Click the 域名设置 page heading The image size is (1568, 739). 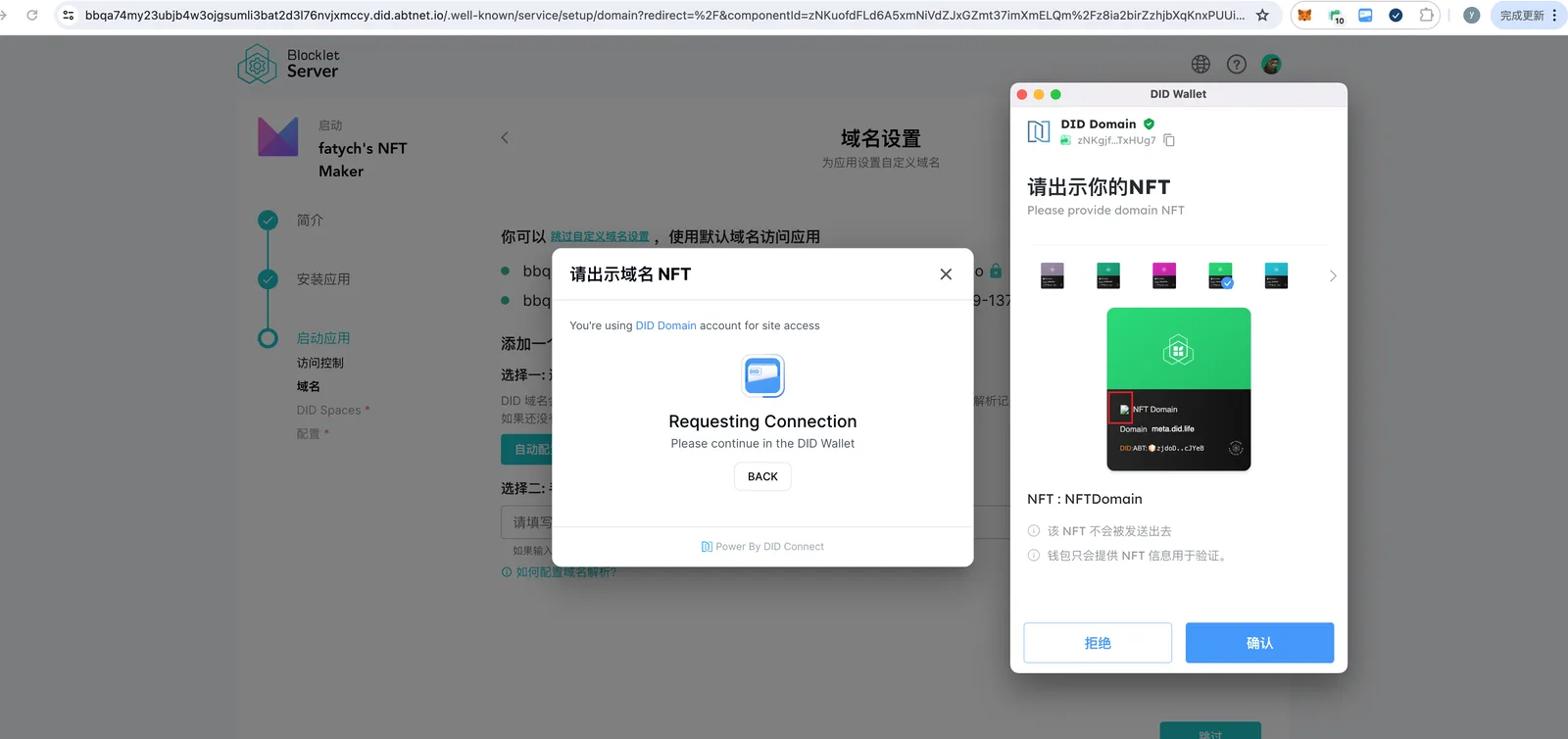point(881,139)
